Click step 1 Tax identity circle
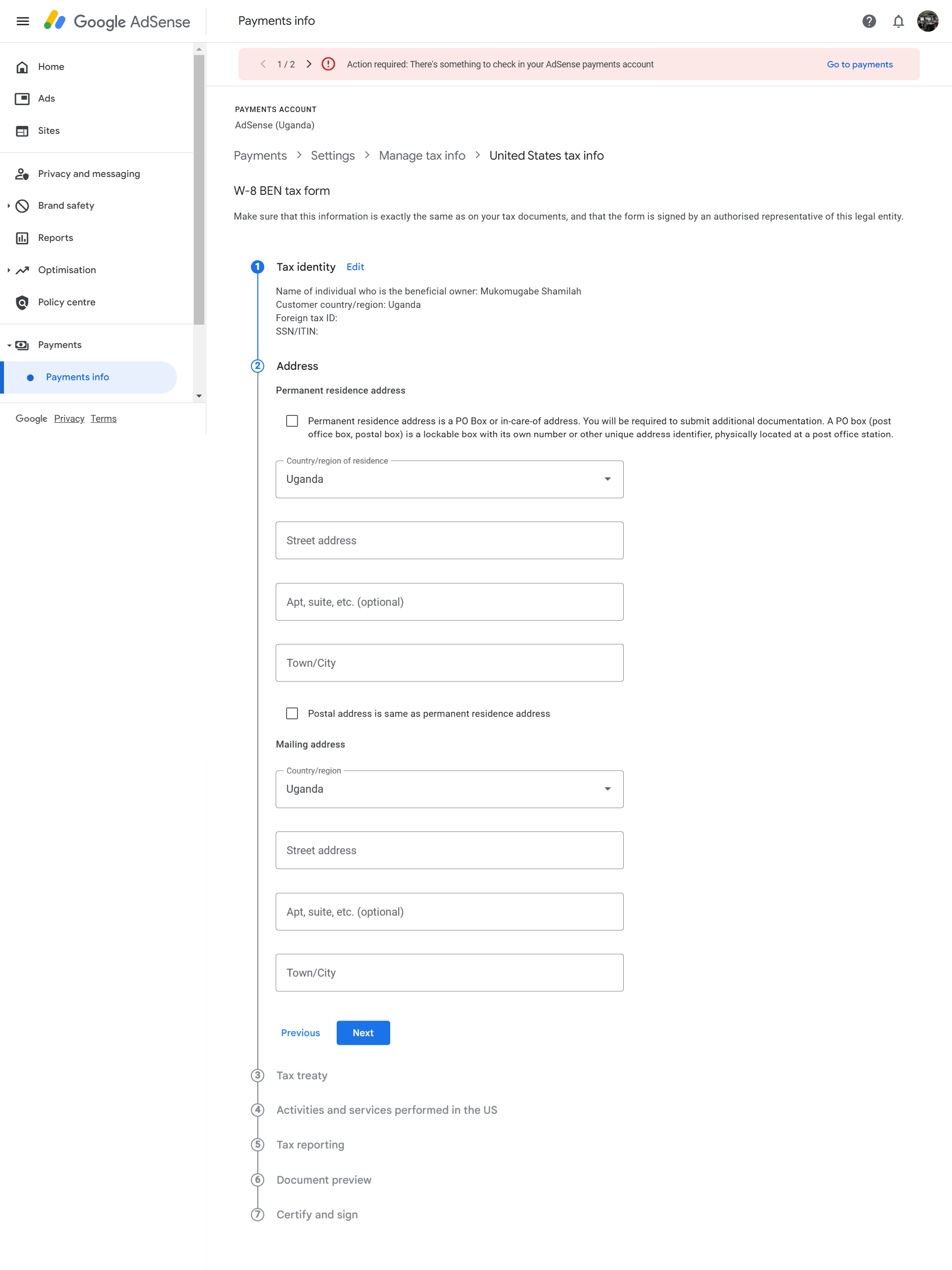 coord(257,266)
